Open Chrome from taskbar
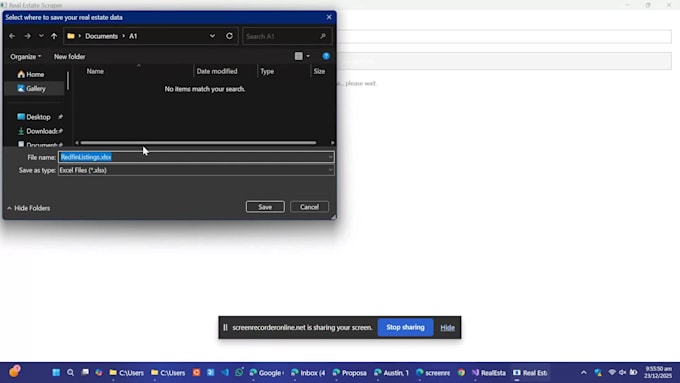Screen dimensions: 680x383 [461, 373]
